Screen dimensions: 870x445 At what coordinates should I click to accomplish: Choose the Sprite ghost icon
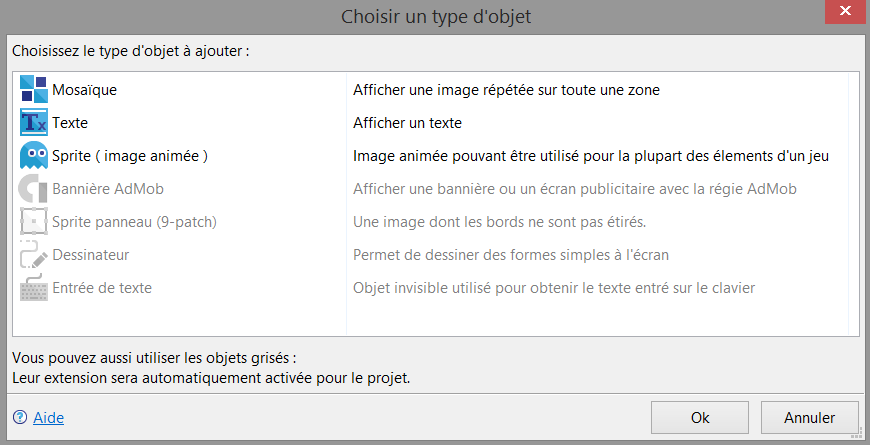point(34,155)
